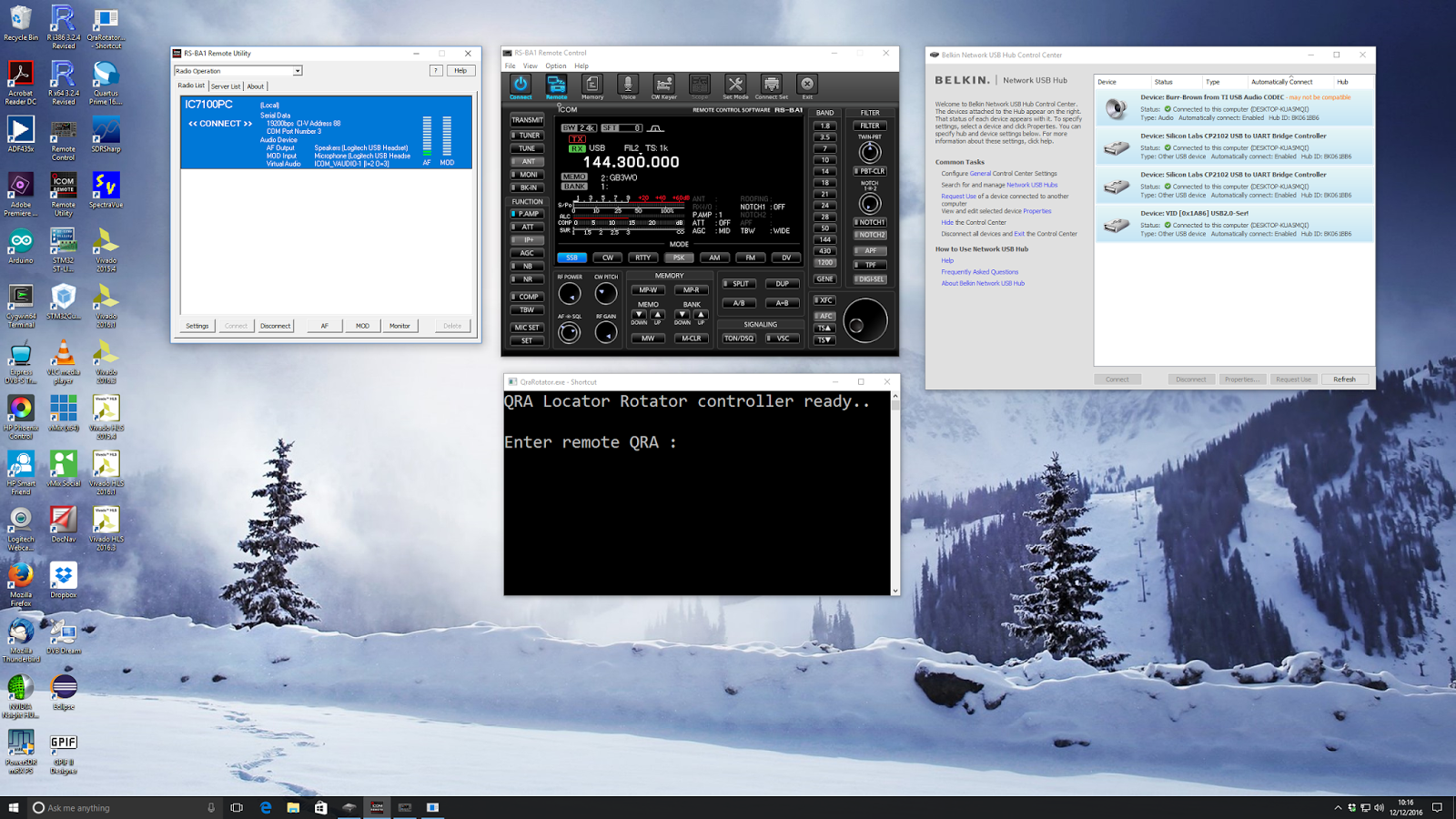The width and height of the screenshot is (1456, 819).
Task: Open GPIF II Designer desktop icon
Action: pyautogui.click(x=63, y=753)
